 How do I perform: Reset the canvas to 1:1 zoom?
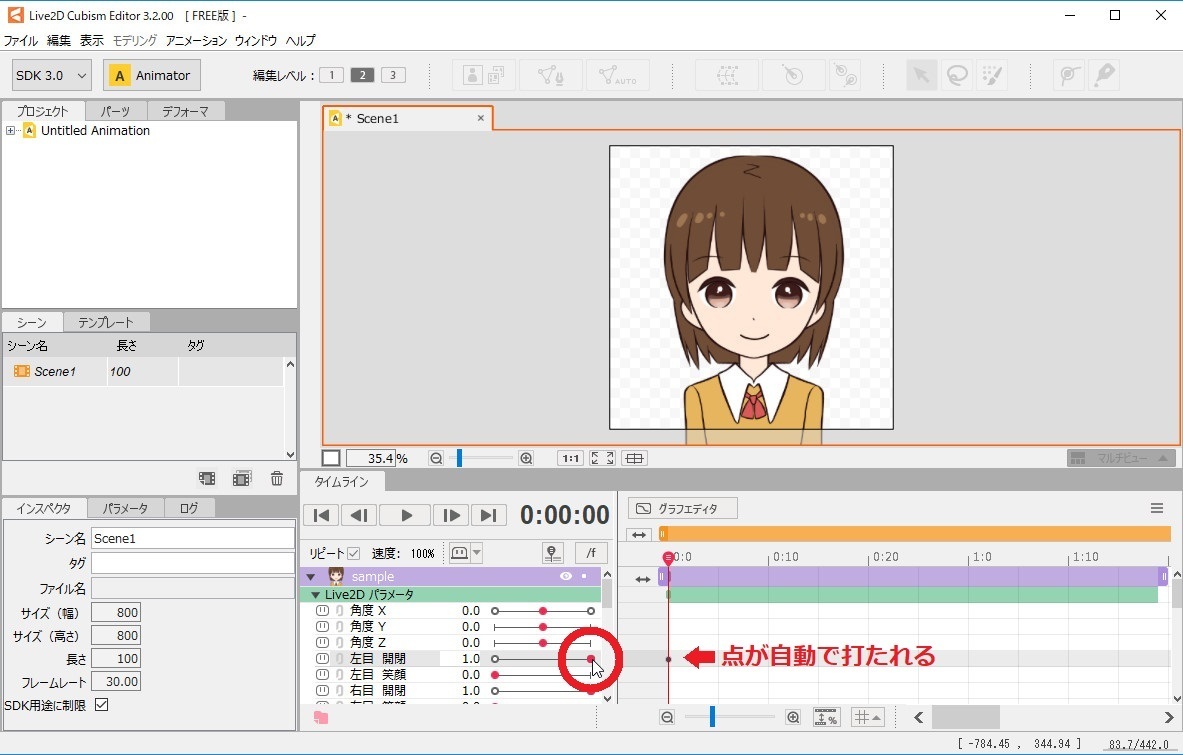570,458
